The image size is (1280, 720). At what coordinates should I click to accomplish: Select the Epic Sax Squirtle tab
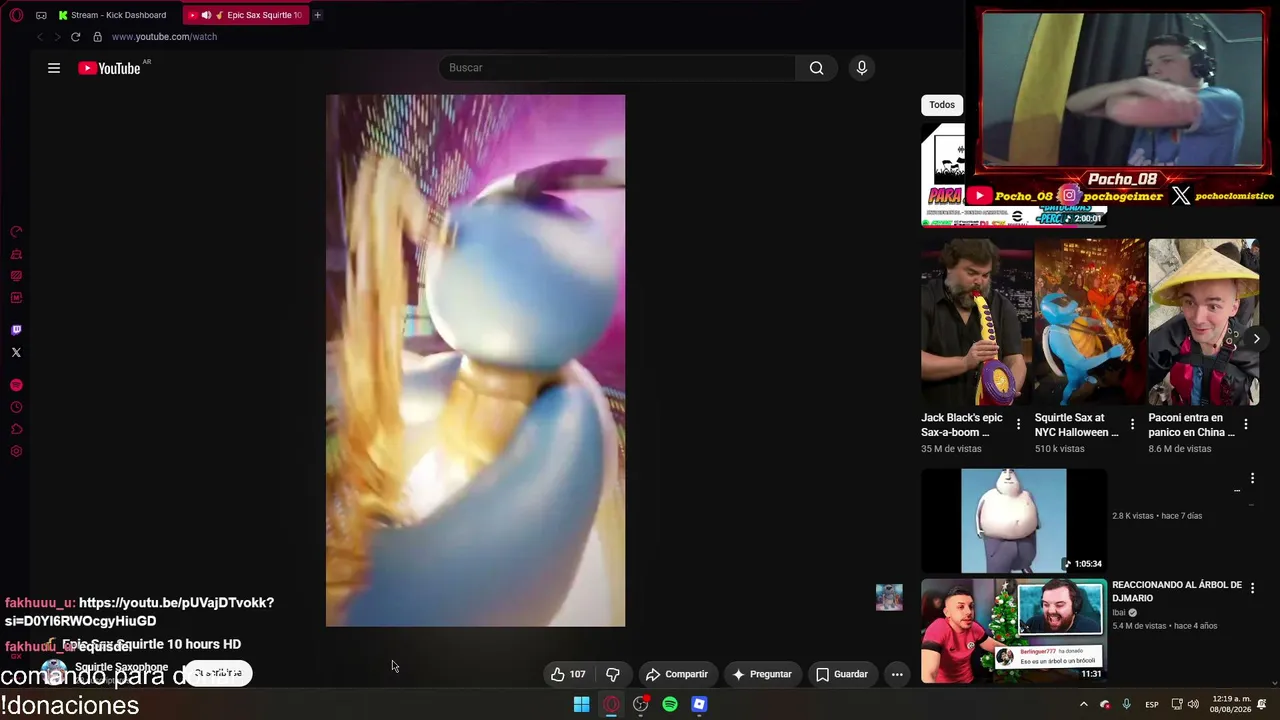[x=246, y=15]
